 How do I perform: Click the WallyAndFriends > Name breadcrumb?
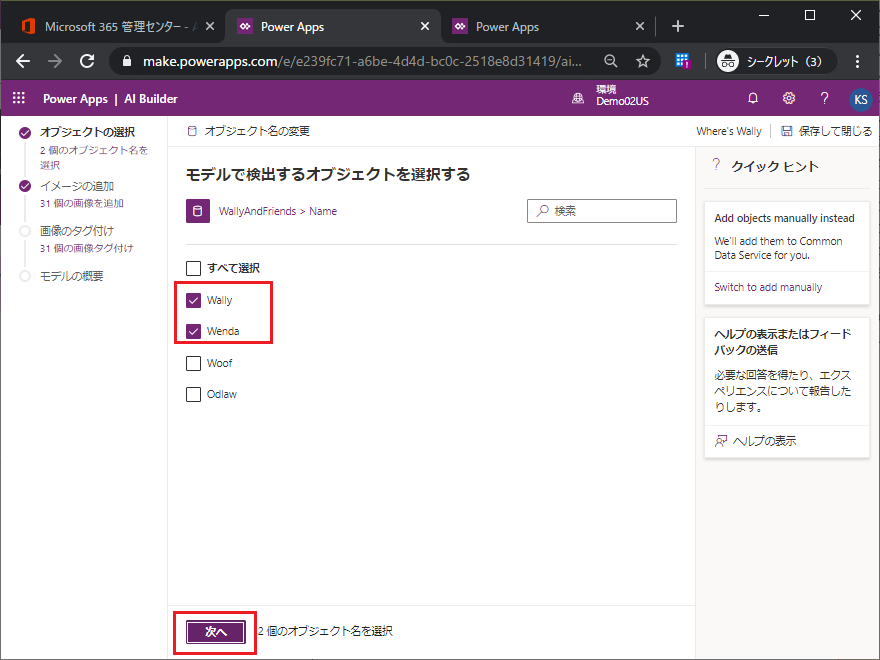pyautogui.click(x=278, y=211)
